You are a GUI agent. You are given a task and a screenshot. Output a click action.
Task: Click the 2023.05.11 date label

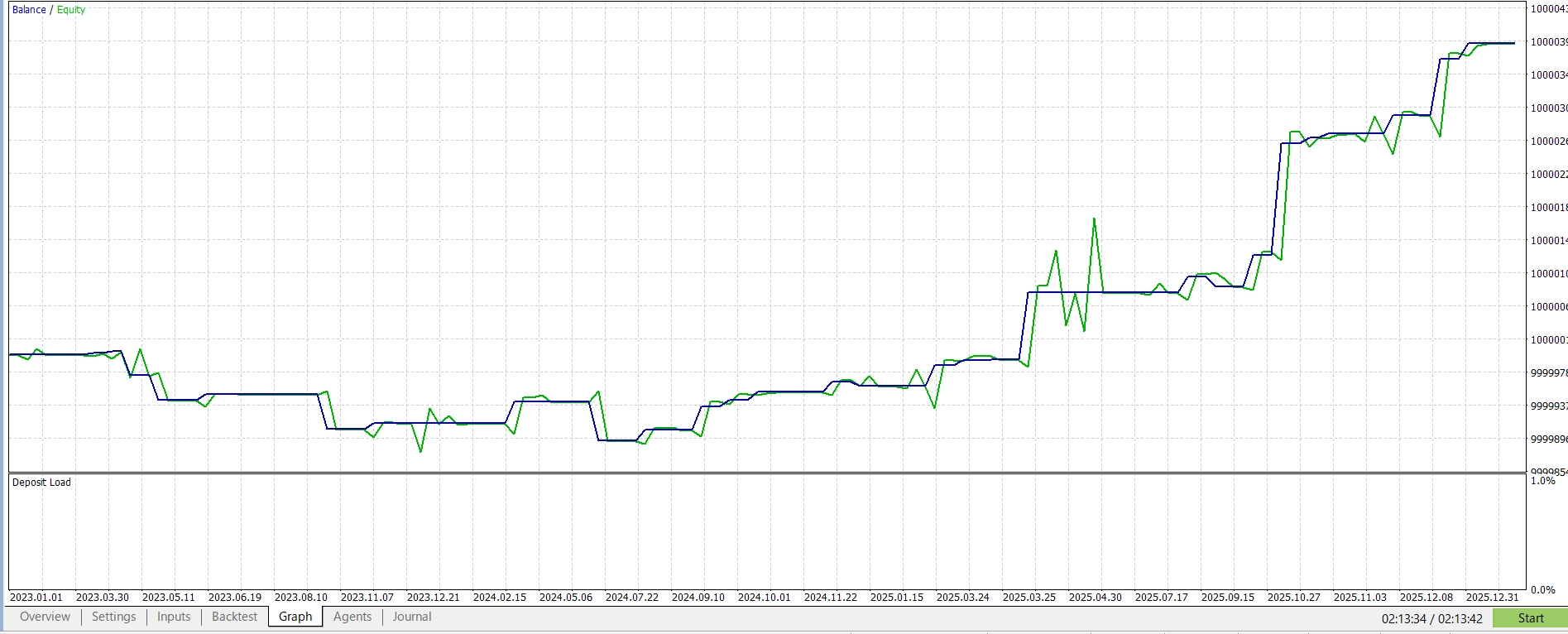tap(169, 598)
